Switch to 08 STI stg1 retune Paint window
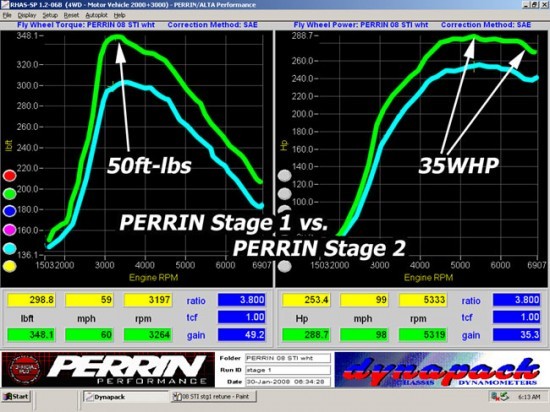The height and width of the screenshot is (412, 550). coord(215,397)
